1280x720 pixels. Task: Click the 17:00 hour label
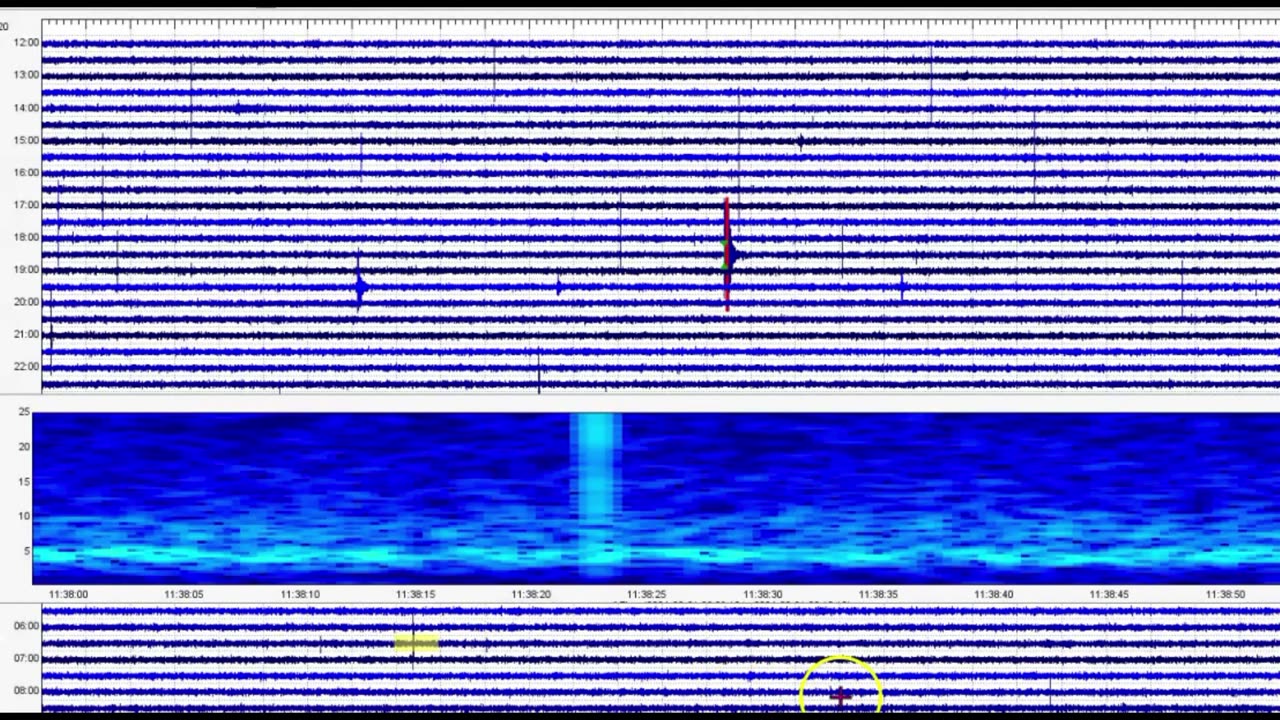point(27,205)
